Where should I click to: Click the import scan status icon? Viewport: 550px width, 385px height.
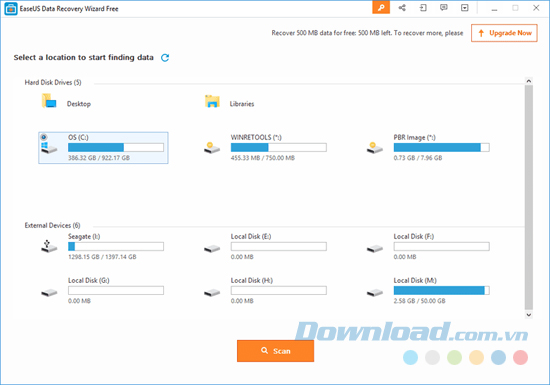coord(423,8)
